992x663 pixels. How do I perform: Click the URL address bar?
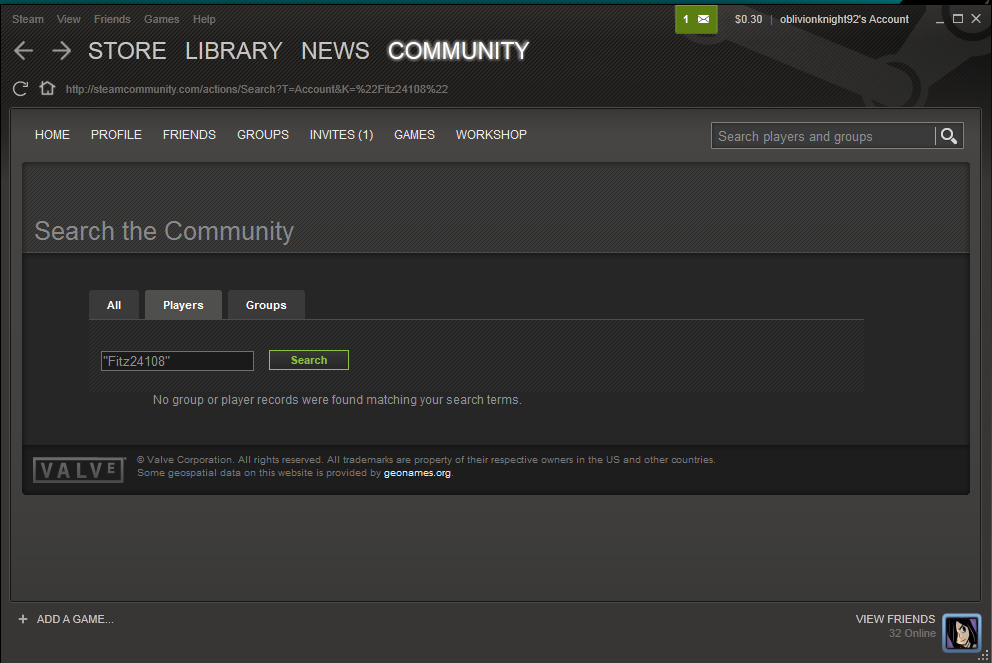[x=257, y=89]
